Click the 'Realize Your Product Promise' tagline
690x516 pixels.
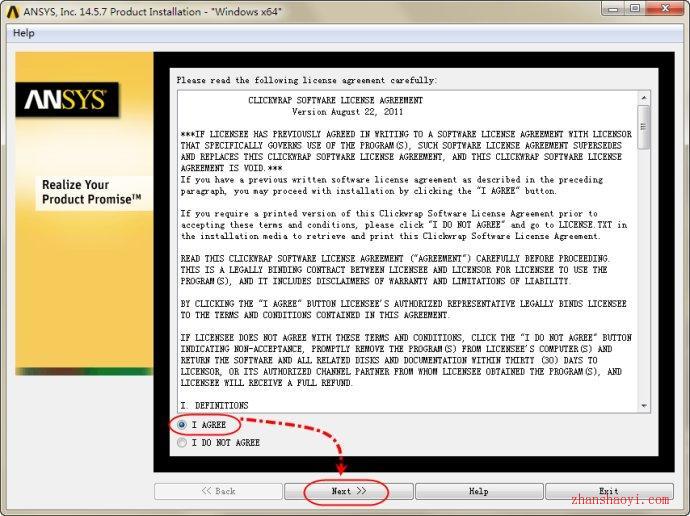[x=92, y=192]
